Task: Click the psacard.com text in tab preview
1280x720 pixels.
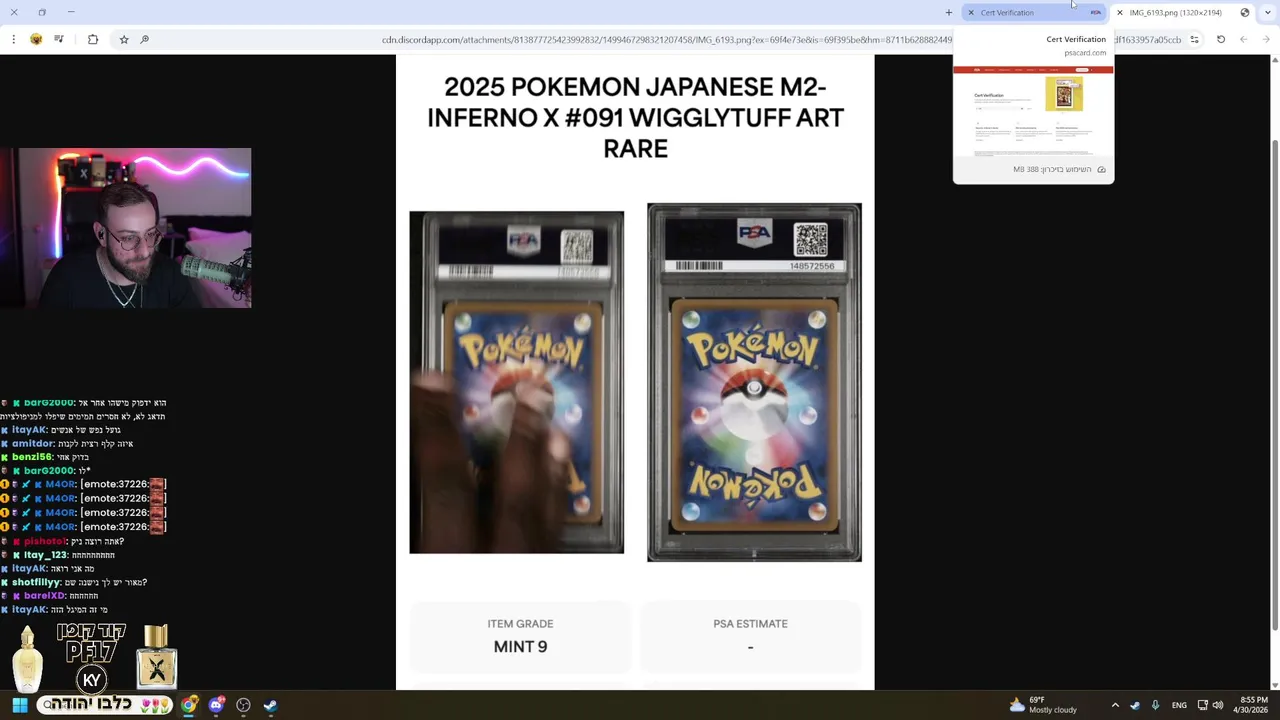Action: [1085, 52]
